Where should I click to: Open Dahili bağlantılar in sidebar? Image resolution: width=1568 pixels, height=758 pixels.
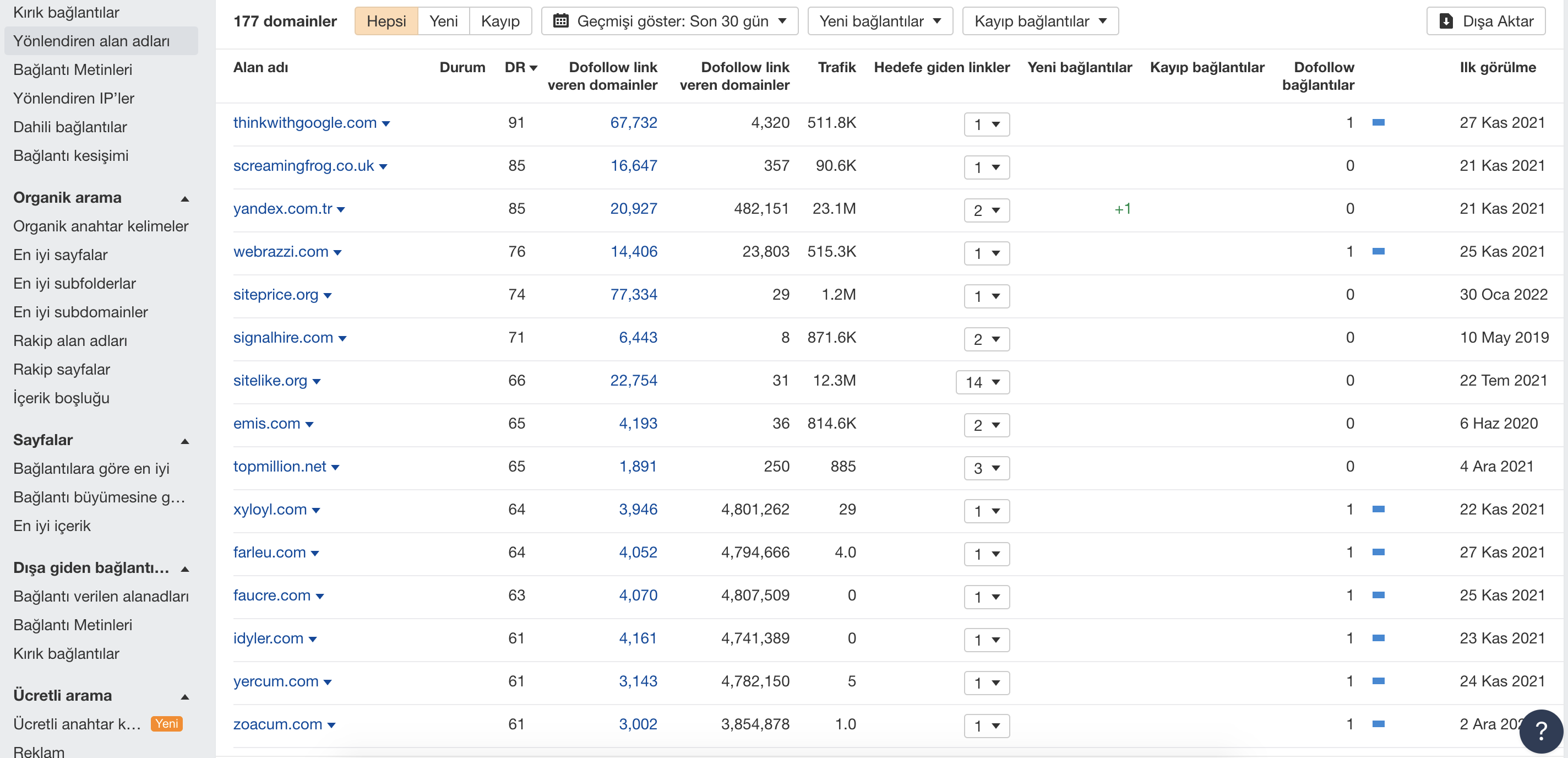(70, 127)
